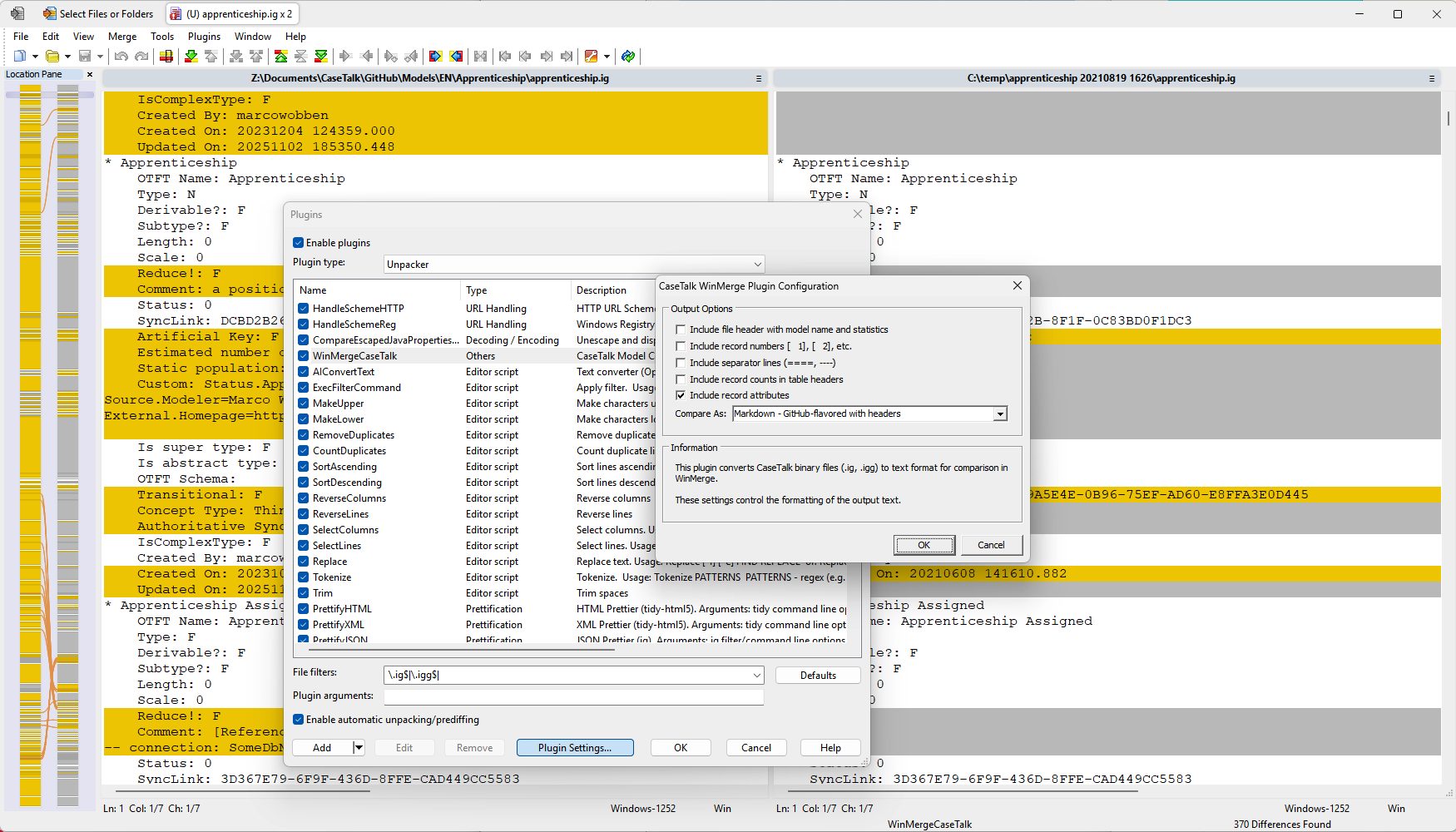Image resolution: width=1456 pixels, height=832 pixels.
Task: Click the Defaults button
Action: coord(817,676)
